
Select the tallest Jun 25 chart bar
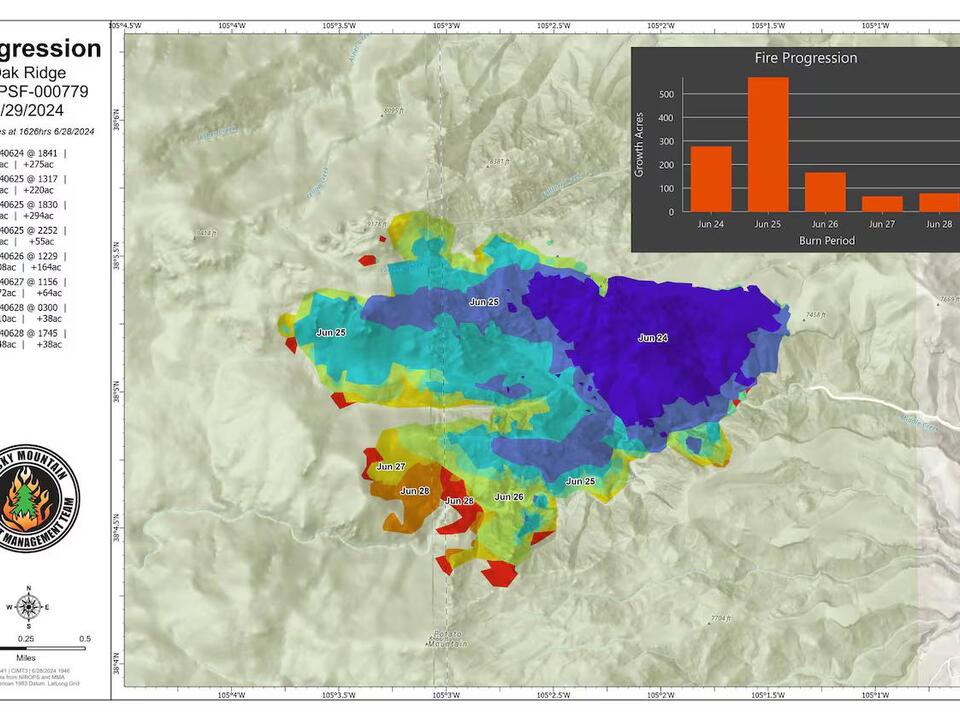768,144
